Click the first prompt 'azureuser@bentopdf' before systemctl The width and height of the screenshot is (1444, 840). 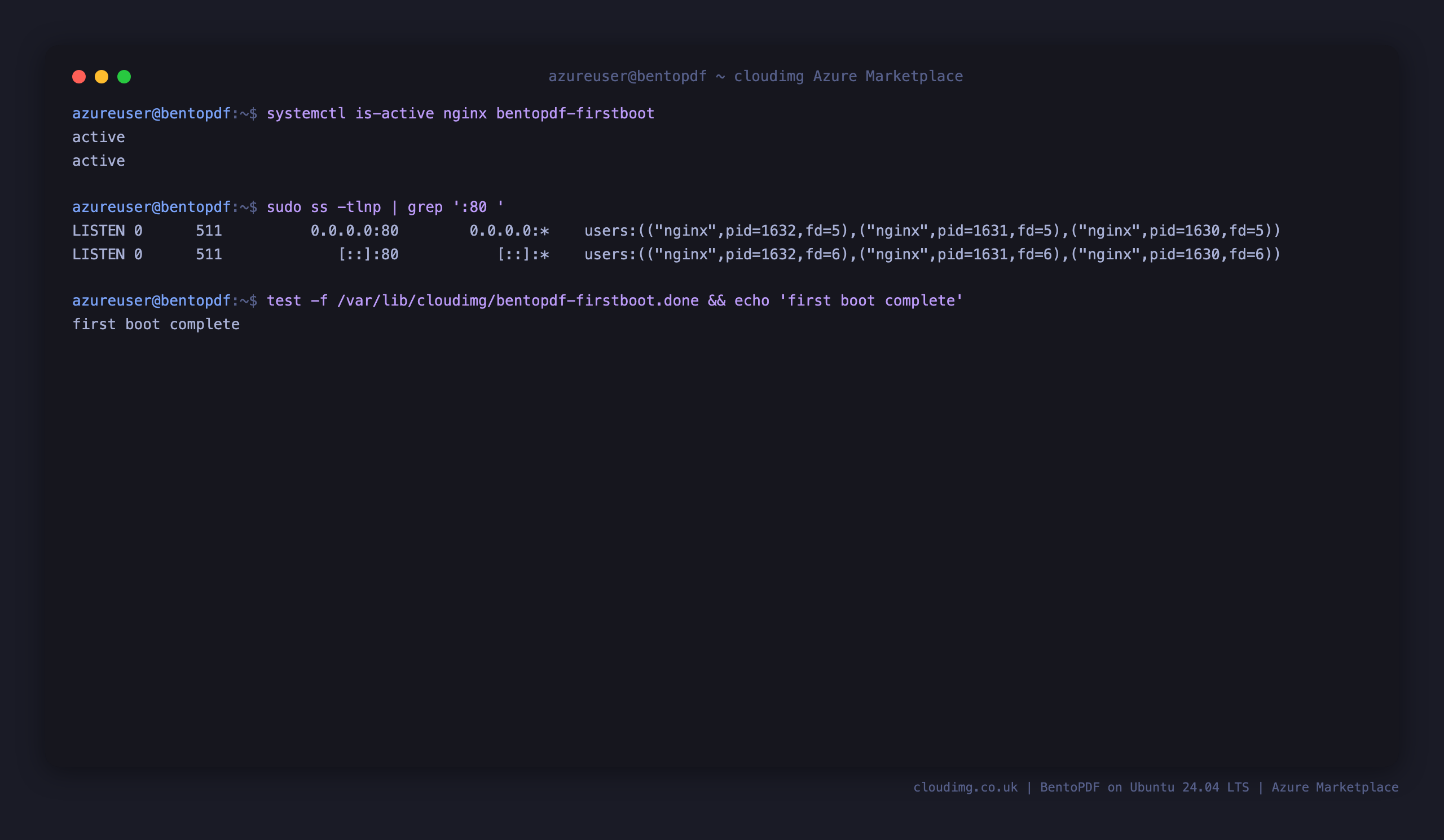151,113
